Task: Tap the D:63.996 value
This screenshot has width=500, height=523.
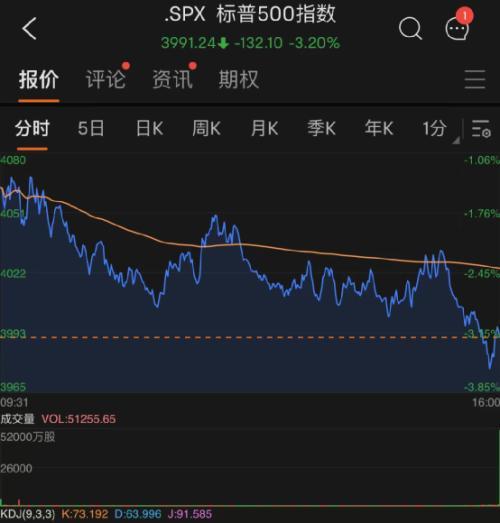Action: coord(138,514)
